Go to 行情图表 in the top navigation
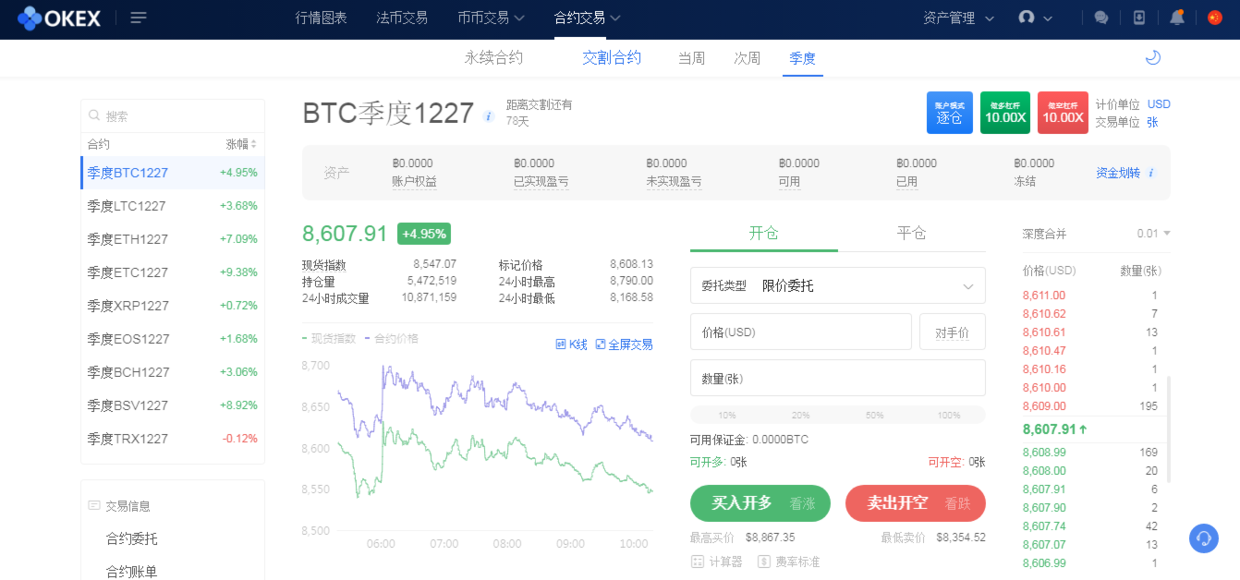Screen dimensions: 1240x580 (321, 18)
